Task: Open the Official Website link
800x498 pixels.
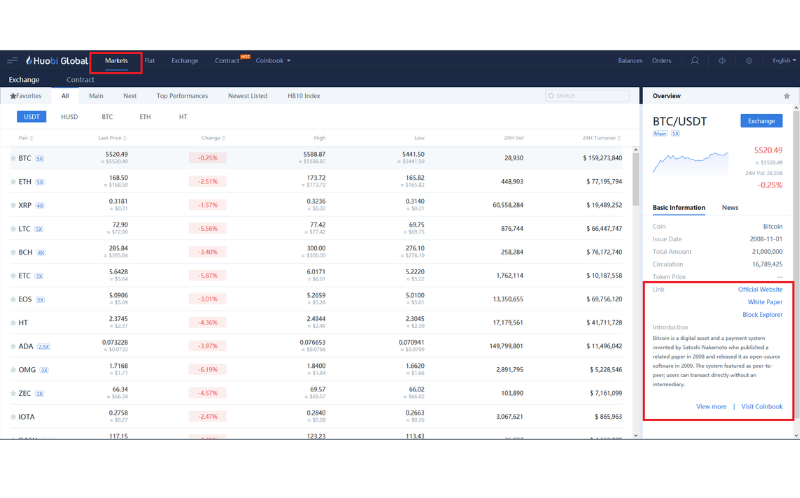Action: 760,290
